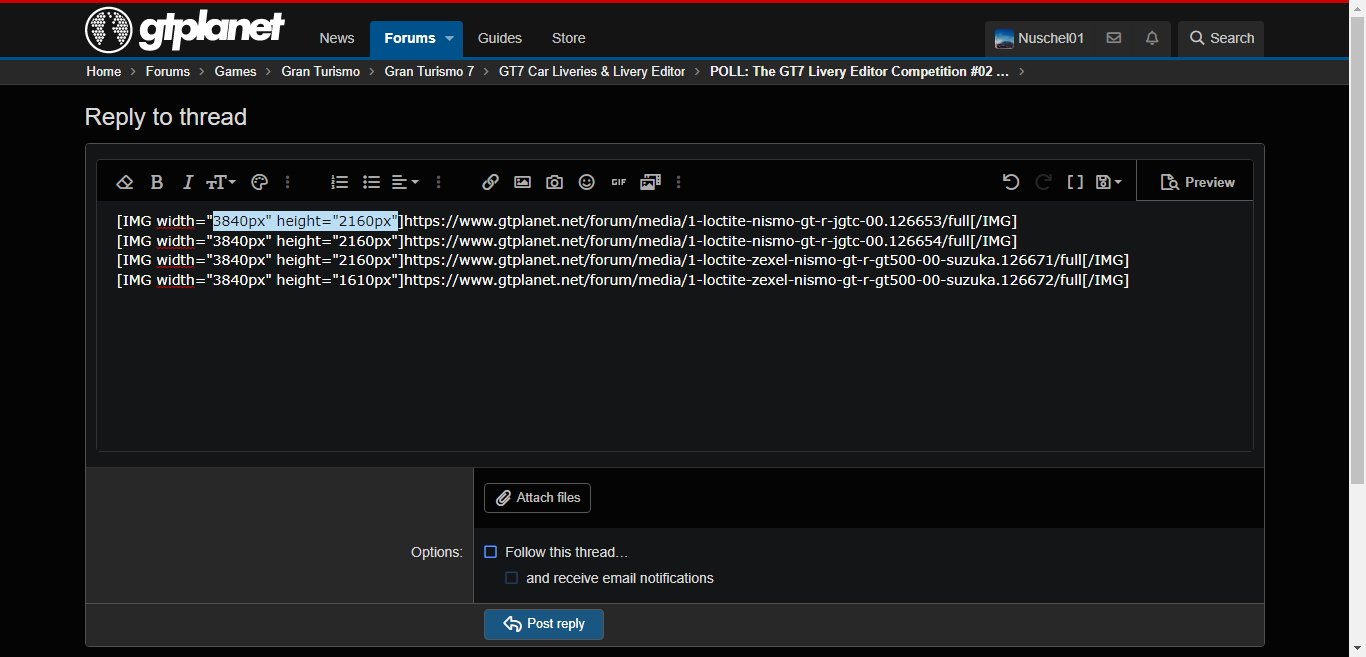The width and height of the screenshot is (1366, 657).
Task: Insert an unordered bullet list
Action: coord(372,182)
